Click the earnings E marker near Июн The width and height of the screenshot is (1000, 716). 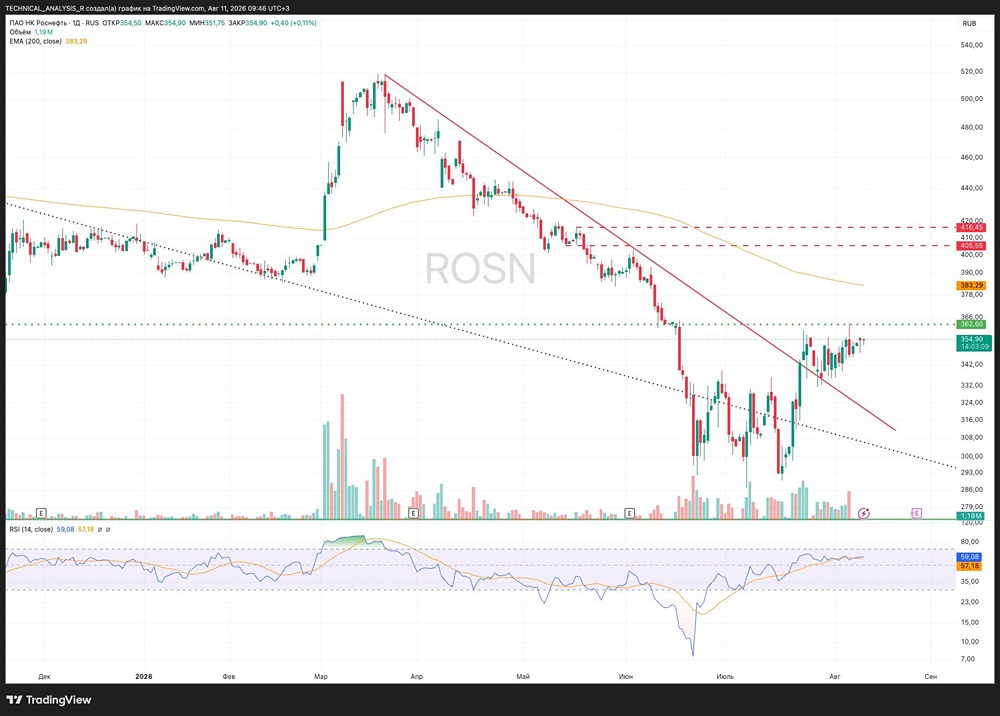(x=629, y=513)
